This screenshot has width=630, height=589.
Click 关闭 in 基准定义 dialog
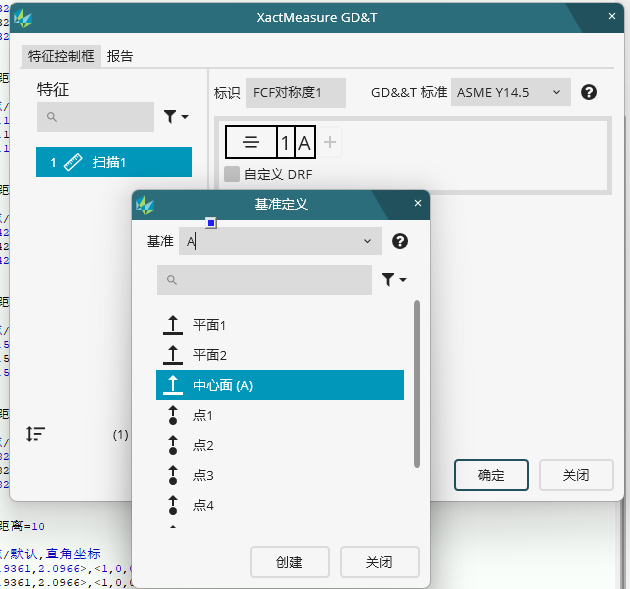(x=379, y=562)
